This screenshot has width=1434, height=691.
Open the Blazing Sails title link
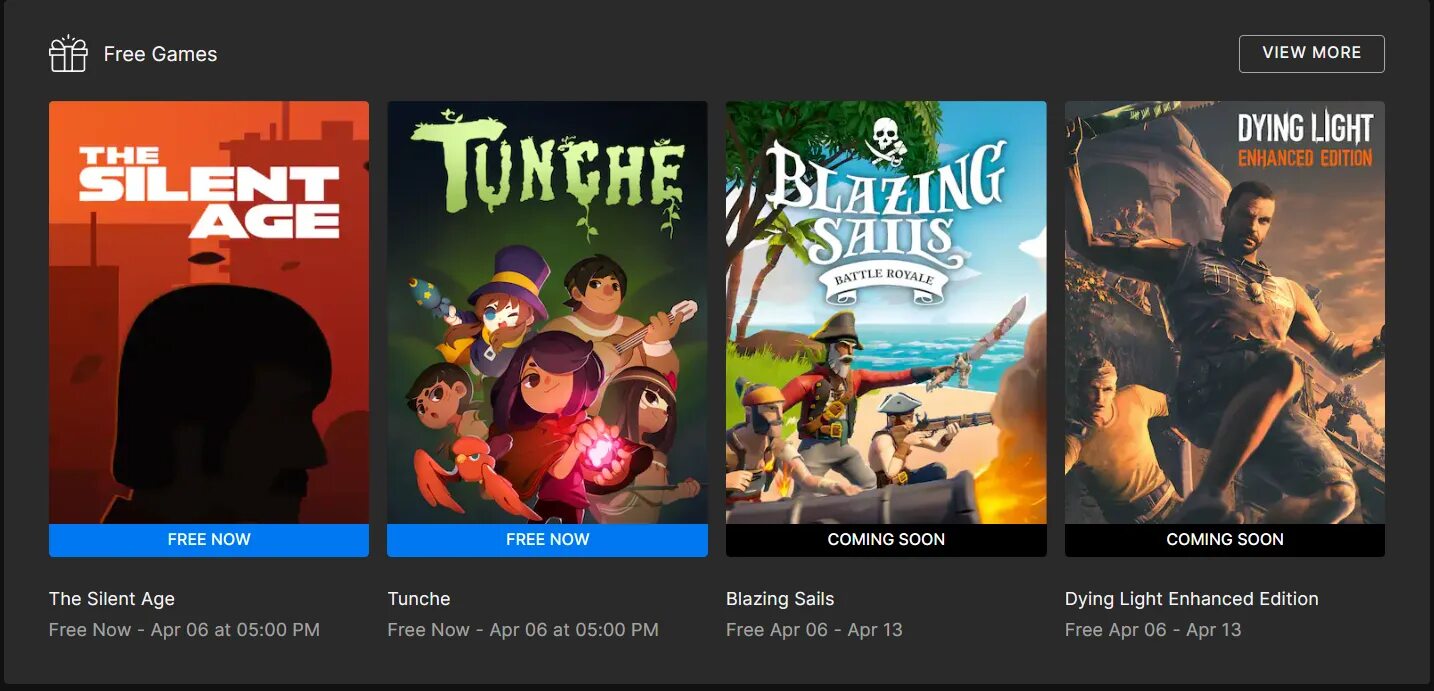point(780,599)
